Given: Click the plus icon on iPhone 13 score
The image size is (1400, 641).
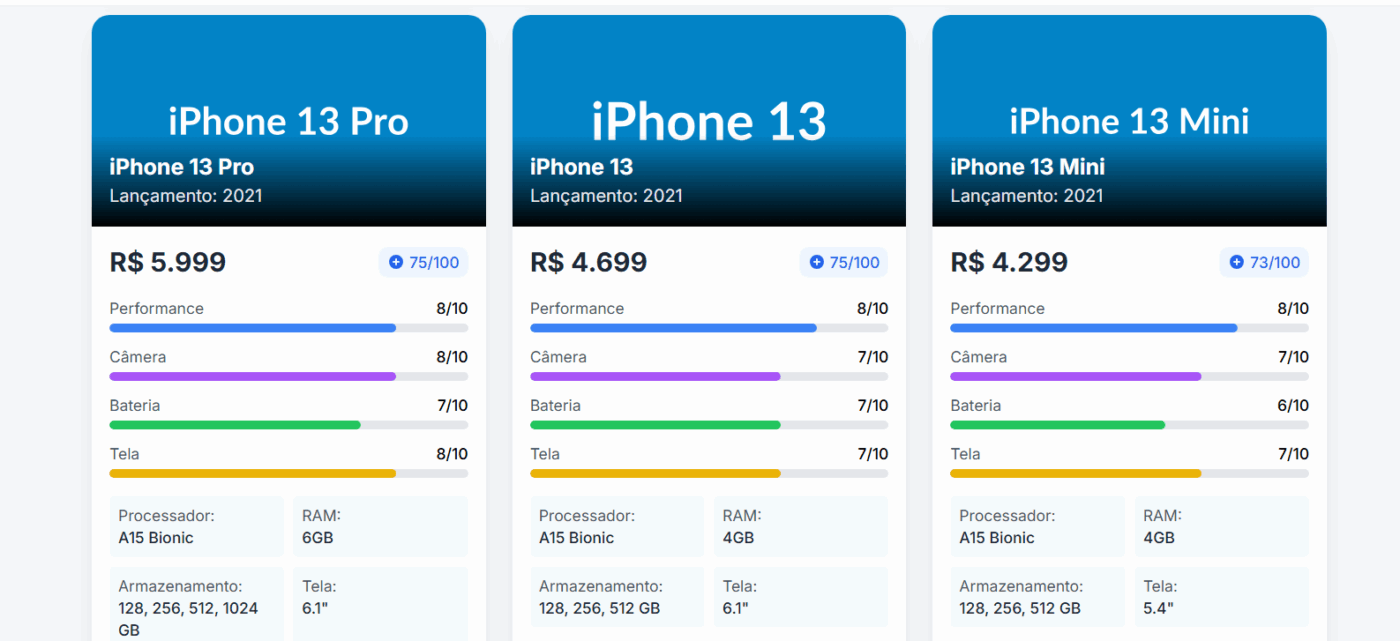Looking at the screenshot, I should (816, 263).
